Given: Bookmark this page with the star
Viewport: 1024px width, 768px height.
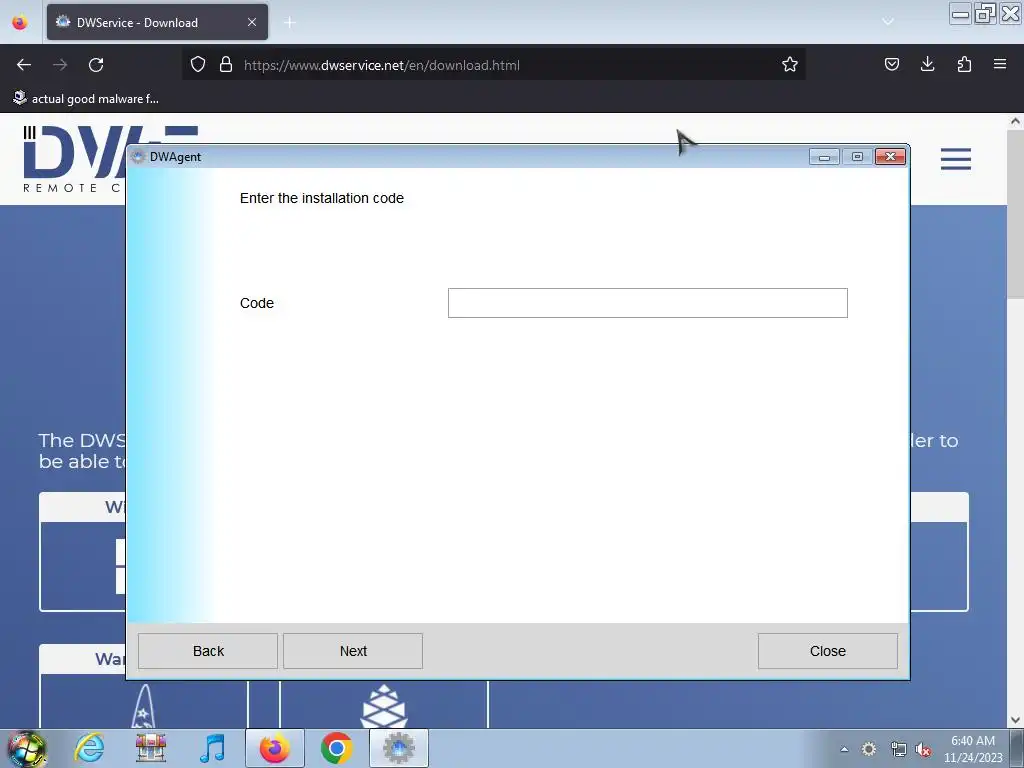Looking at the screenshot, I should pos(790,65).
